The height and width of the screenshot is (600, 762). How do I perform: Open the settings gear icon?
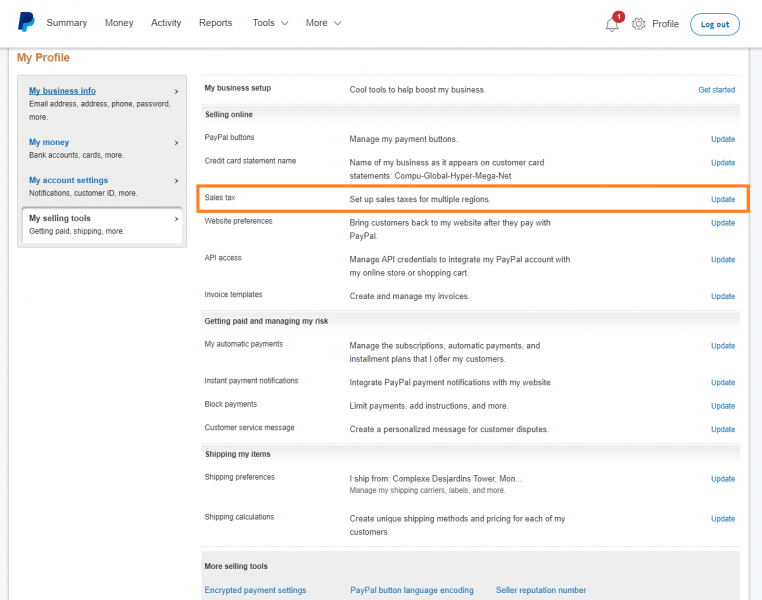click(x=639, y=24)
